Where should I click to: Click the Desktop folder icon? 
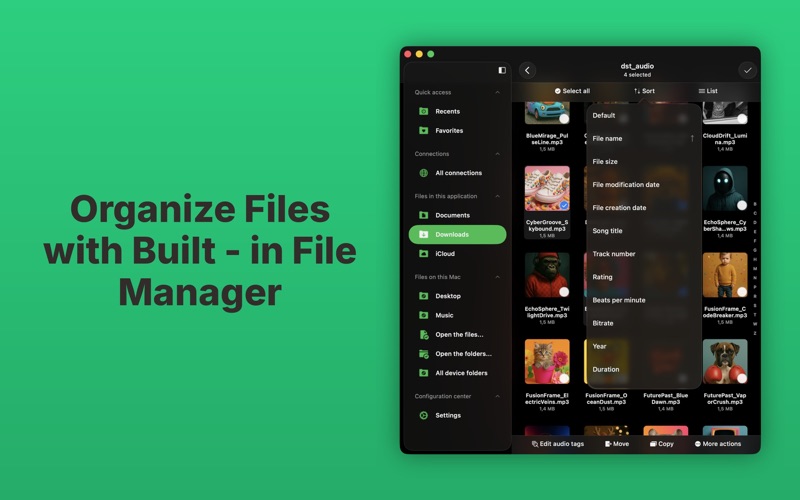pyautogui.click(x=423, y=296)
